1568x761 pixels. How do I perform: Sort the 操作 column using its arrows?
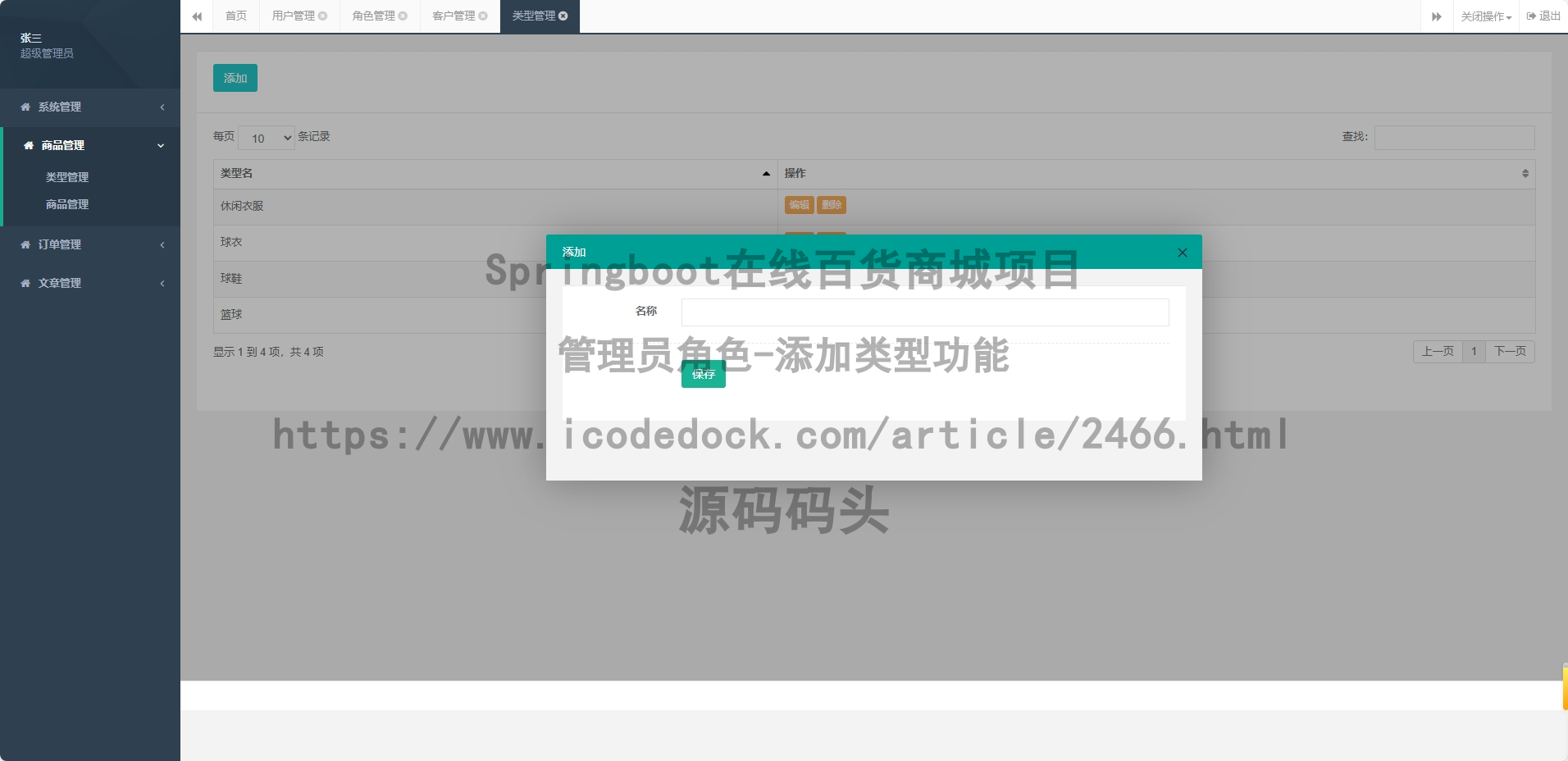point(1525,174)
